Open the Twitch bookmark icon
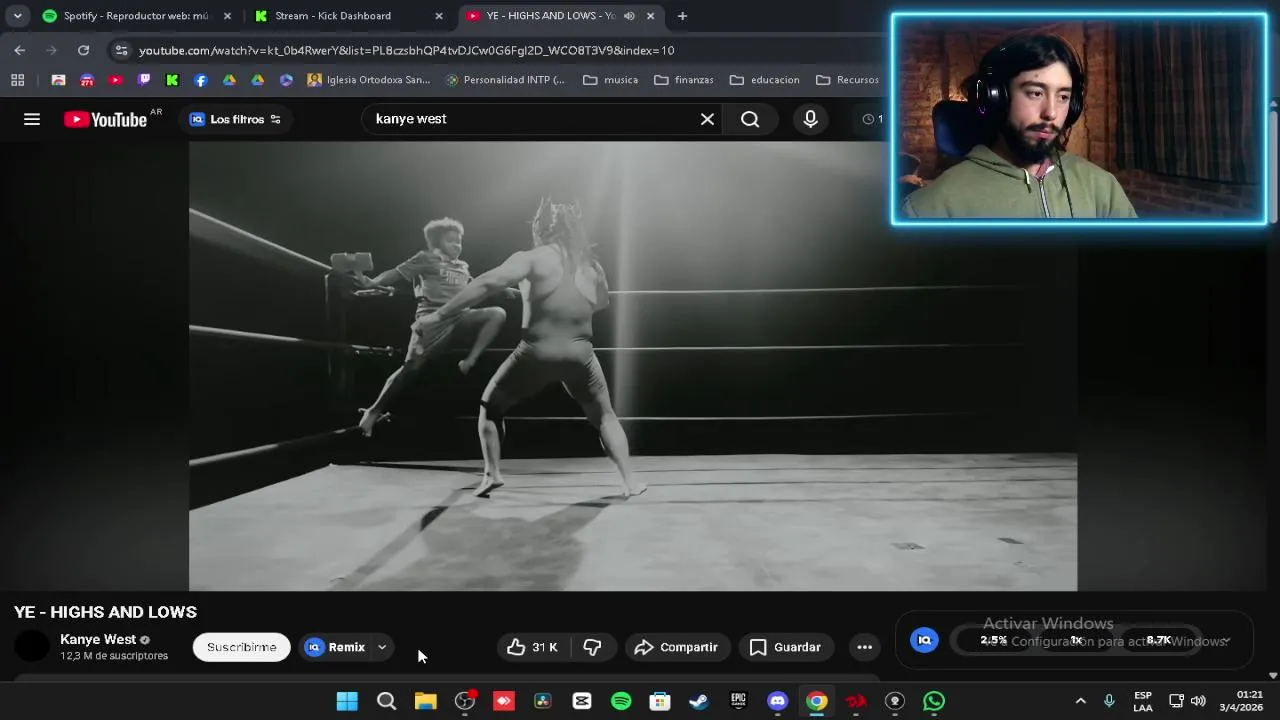 [144, 80]
